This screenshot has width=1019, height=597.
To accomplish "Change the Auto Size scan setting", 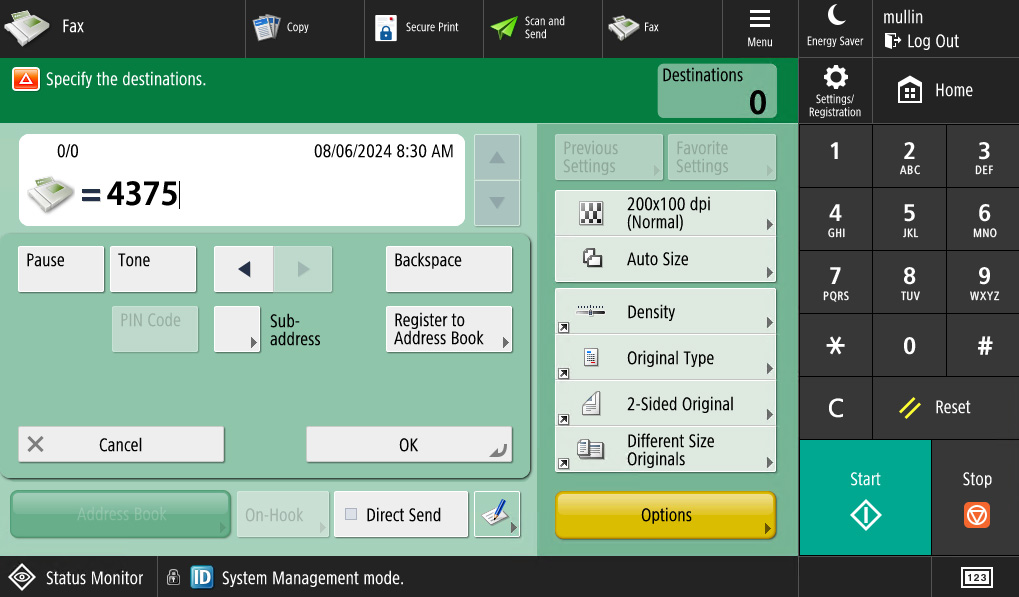I will tap(665, 259).
